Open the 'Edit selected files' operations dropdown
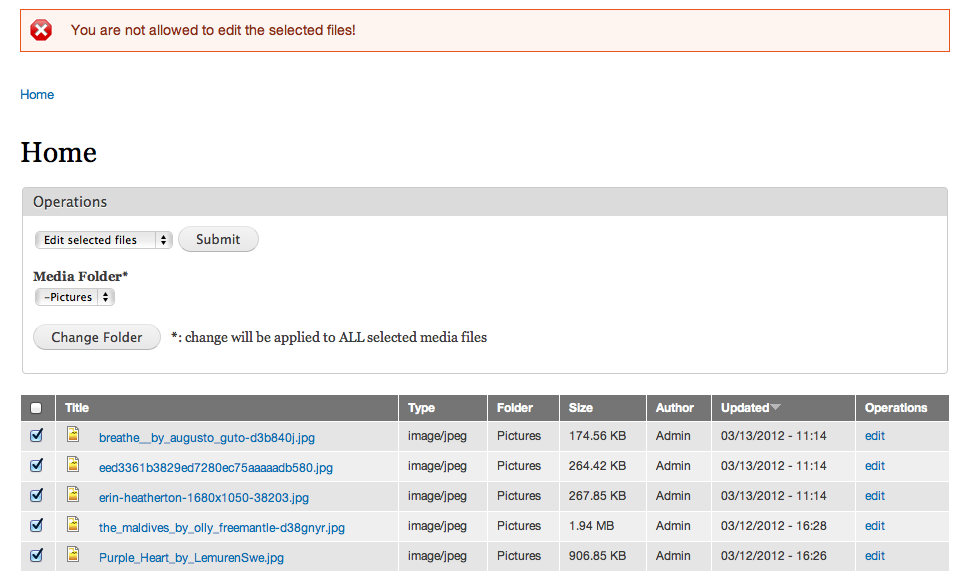 (x=104, y=240)
